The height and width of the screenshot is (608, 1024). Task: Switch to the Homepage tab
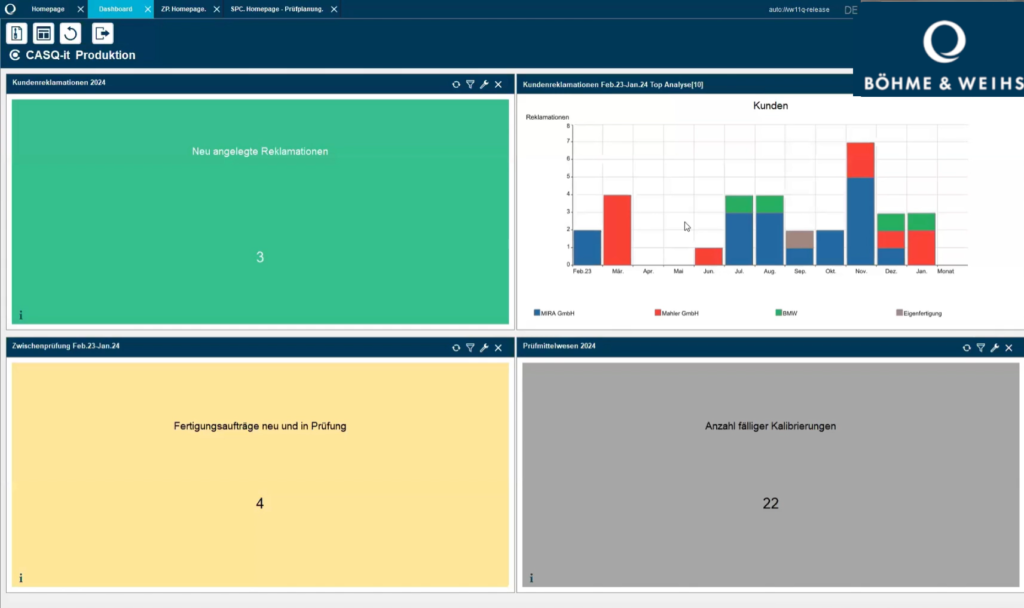[x=48, y=9]
